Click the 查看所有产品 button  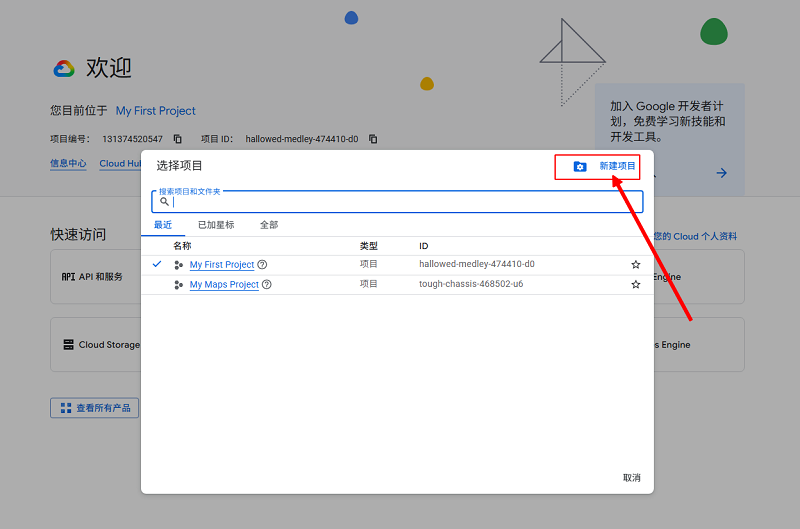pyautogui.click(x=94, y=408)
